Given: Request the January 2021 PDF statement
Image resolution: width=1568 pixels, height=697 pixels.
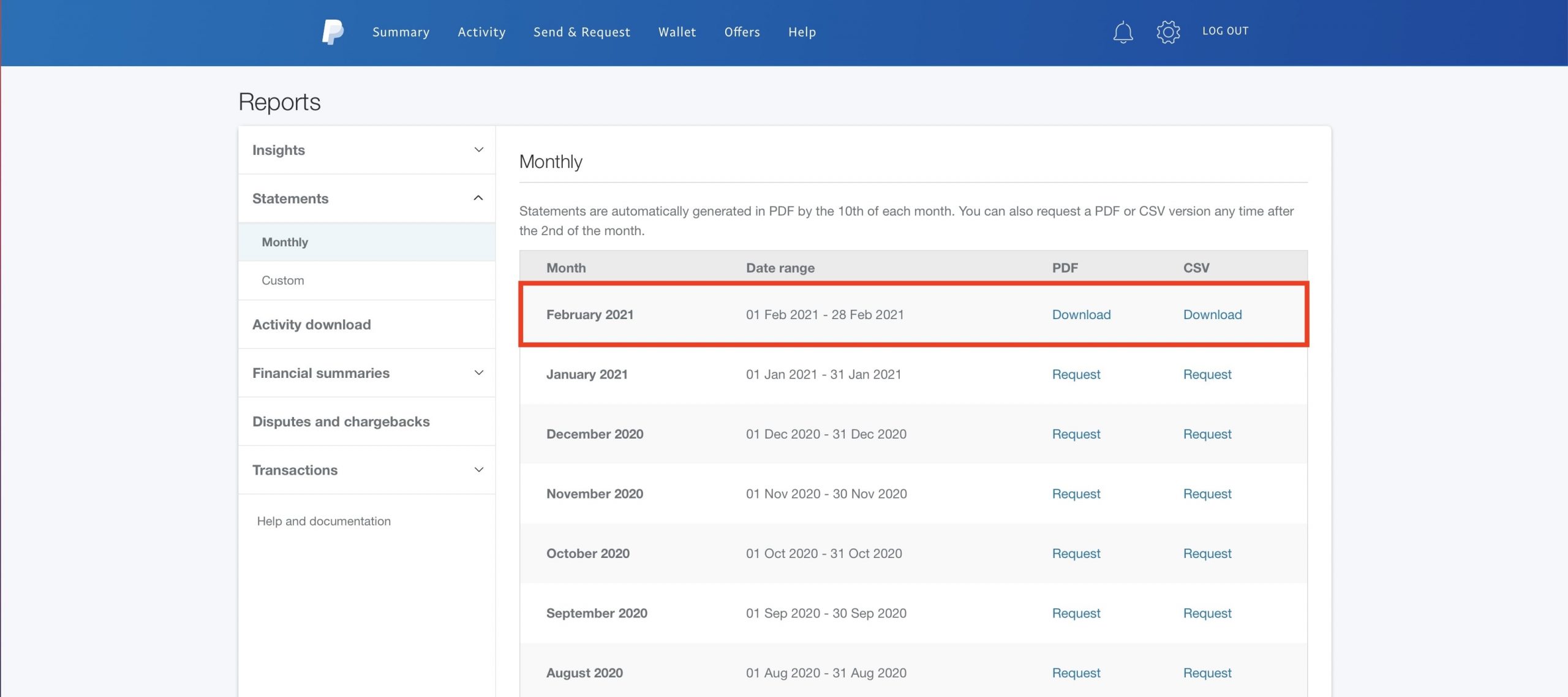Looking at the screenshot, I should click(x=1076, y=374).
